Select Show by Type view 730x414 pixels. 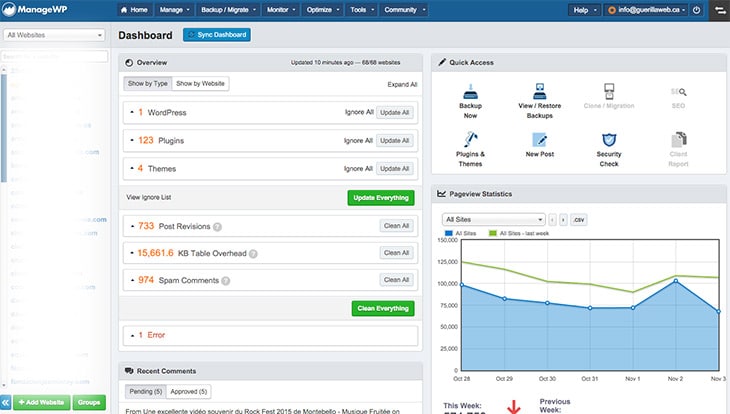pos(148,83)
